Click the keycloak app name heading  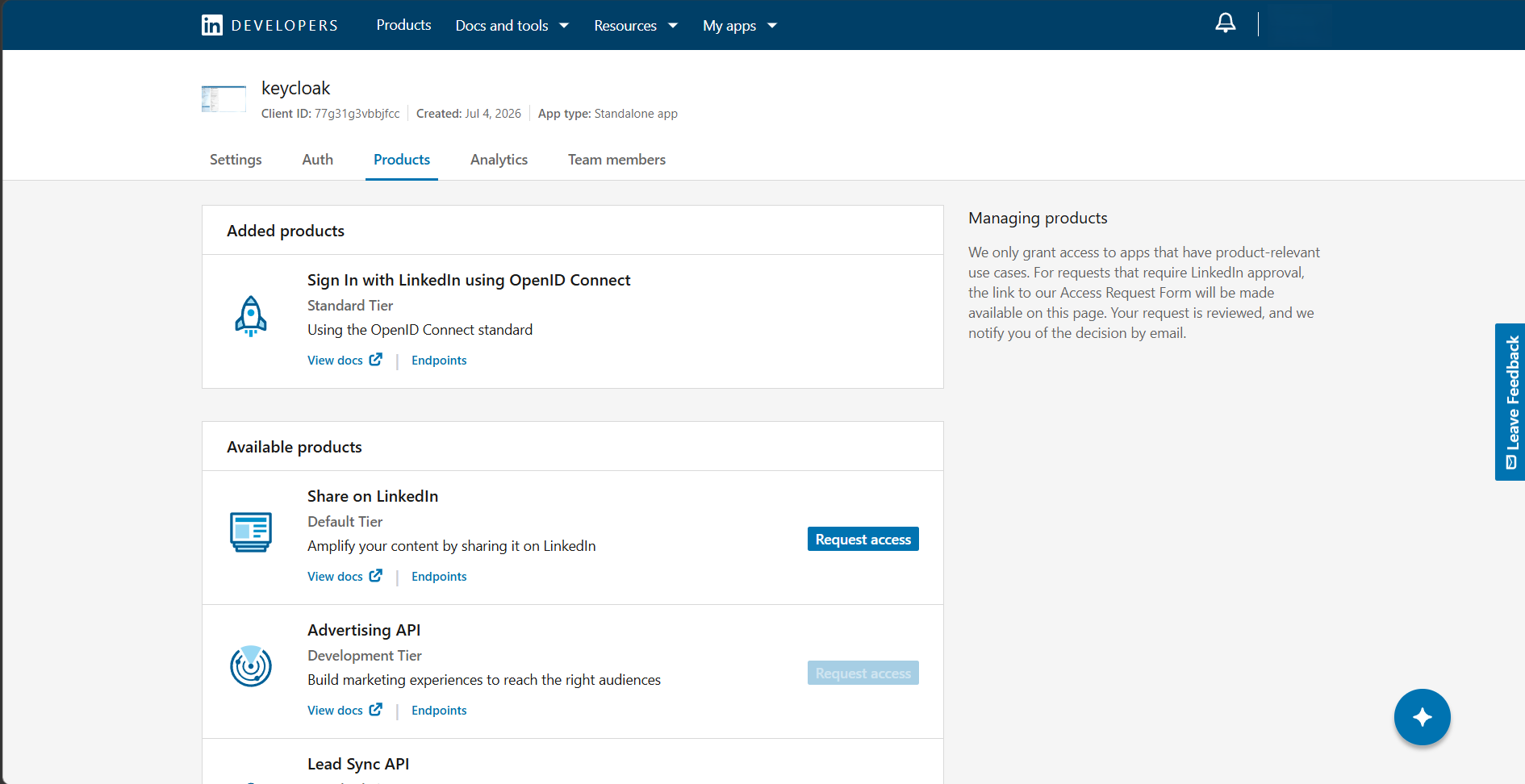(295, 88)
